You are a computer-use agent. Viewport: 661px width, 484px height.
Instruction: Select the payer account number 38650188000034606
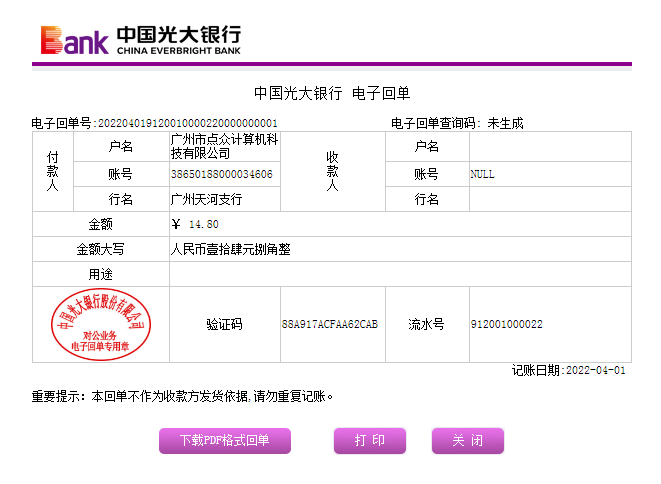[x=222, y=174]
